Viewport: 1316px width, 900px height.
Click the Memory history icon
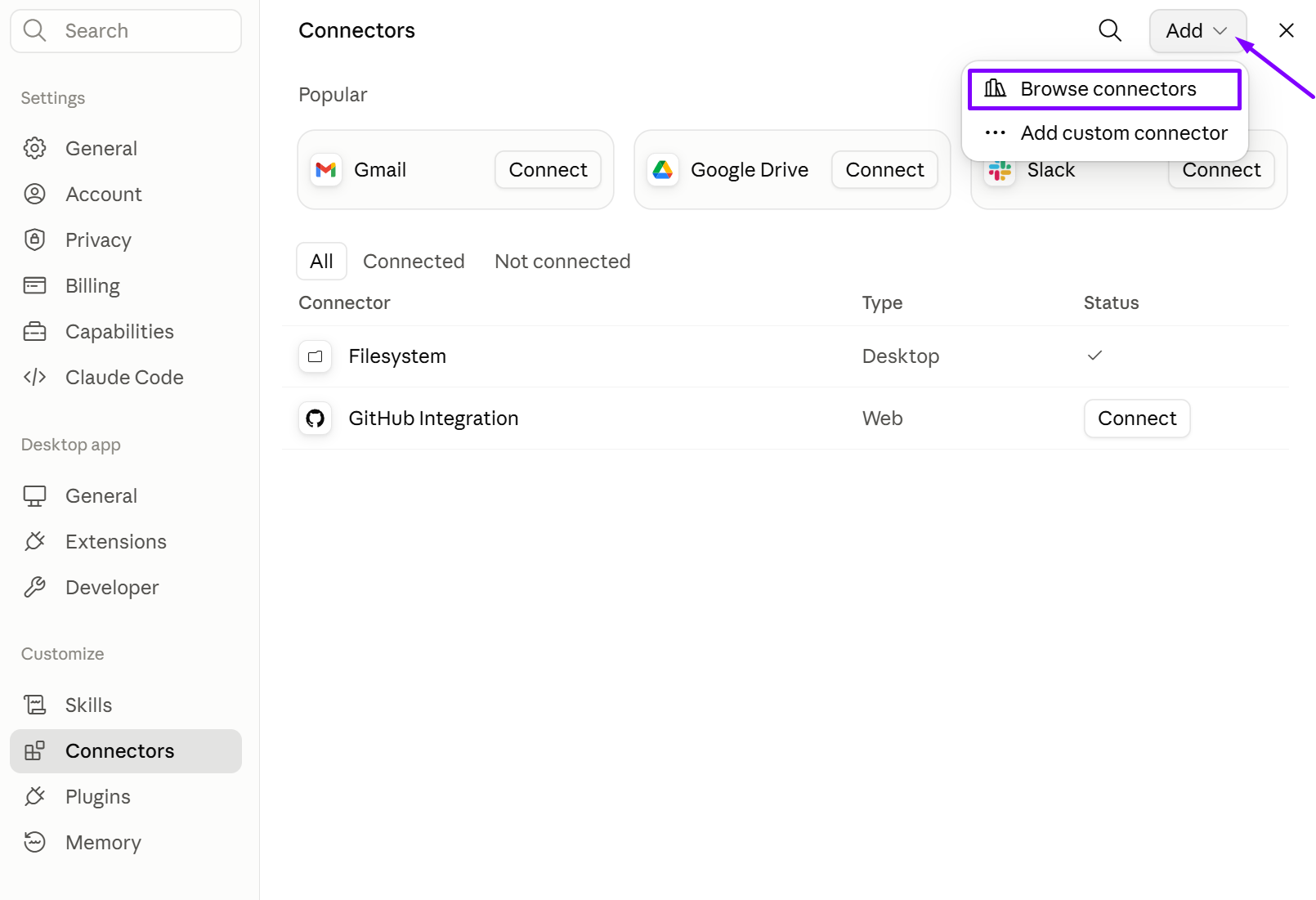pos(34,842)
